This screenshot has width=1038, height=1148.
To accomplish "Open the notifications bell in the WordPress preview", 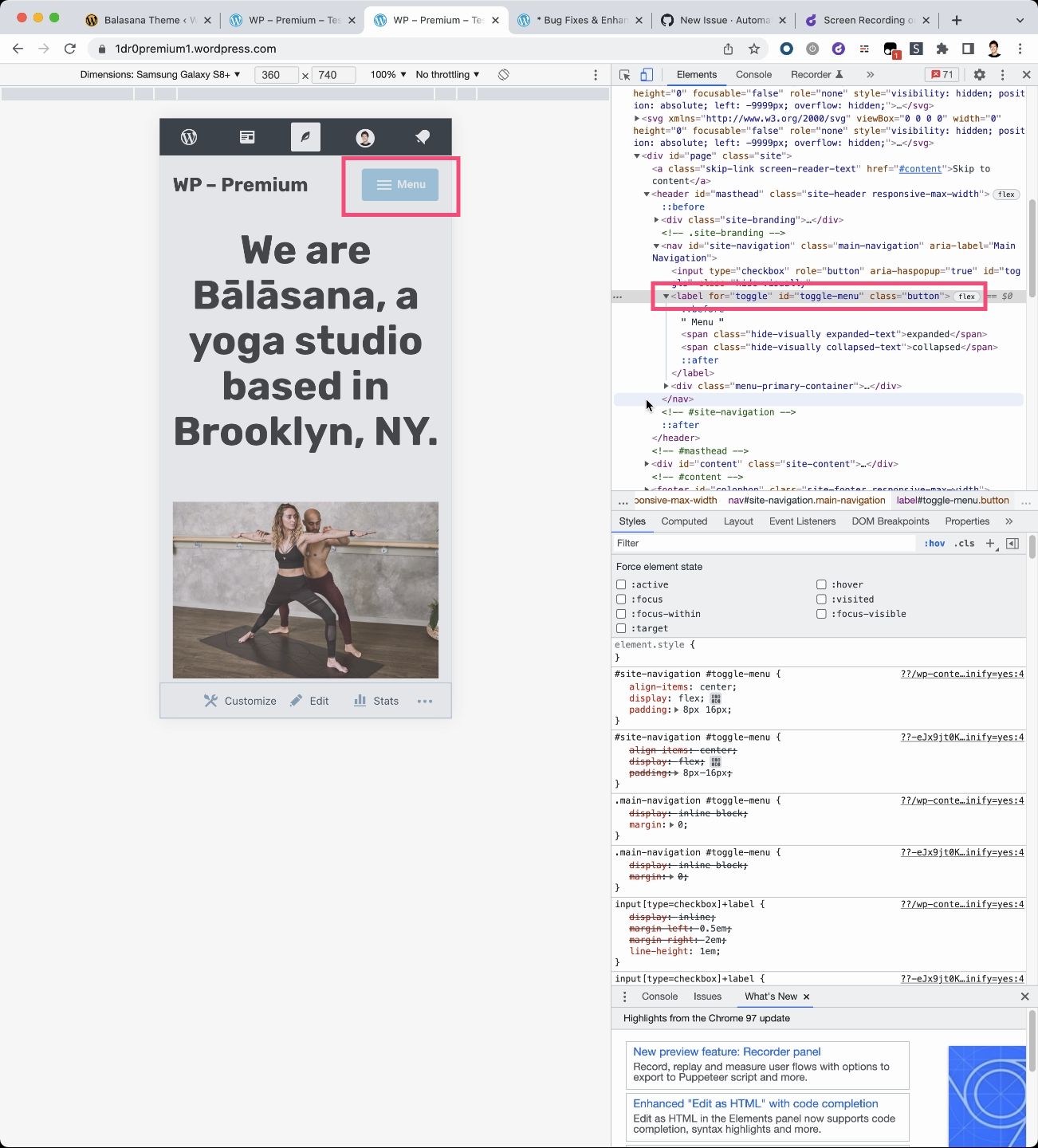I will [x=422, y=137].
